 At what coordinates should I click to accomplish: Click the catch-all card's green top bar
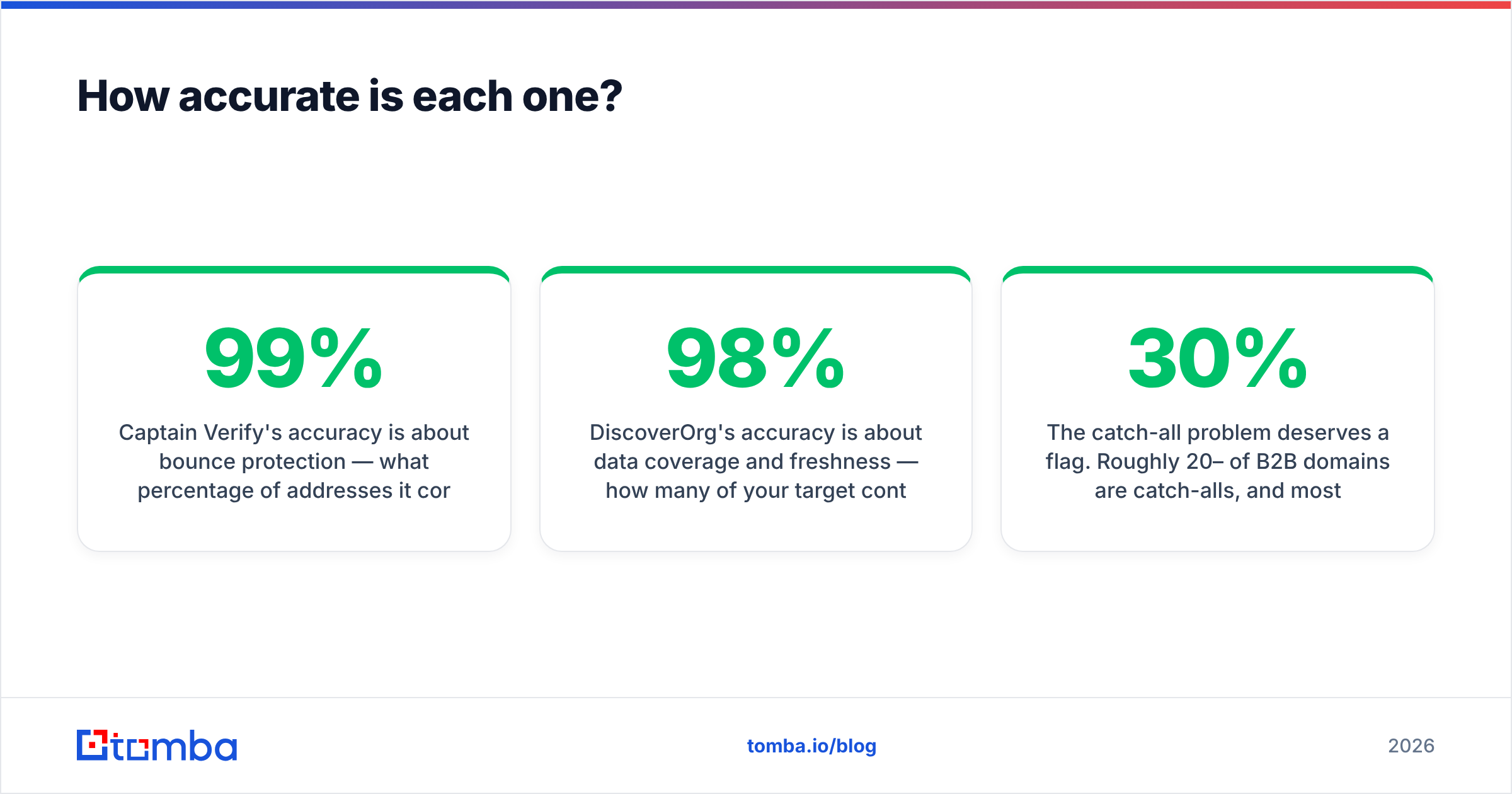coord(1217,270)
